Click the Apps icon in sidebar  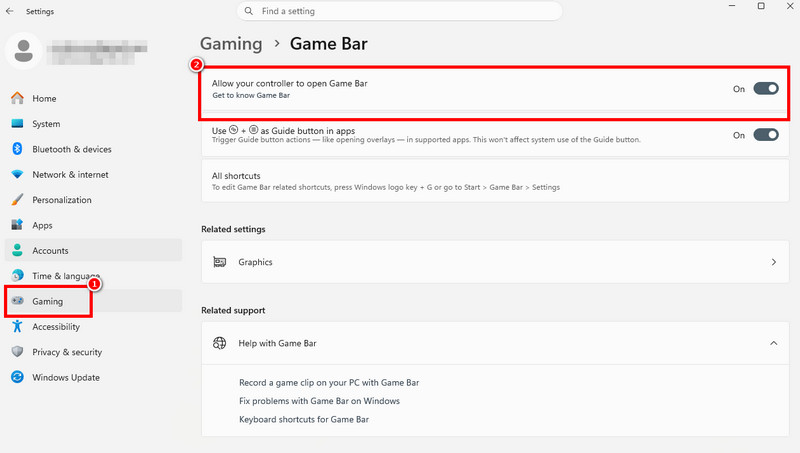pyautogui.click(x=17, y=224)
